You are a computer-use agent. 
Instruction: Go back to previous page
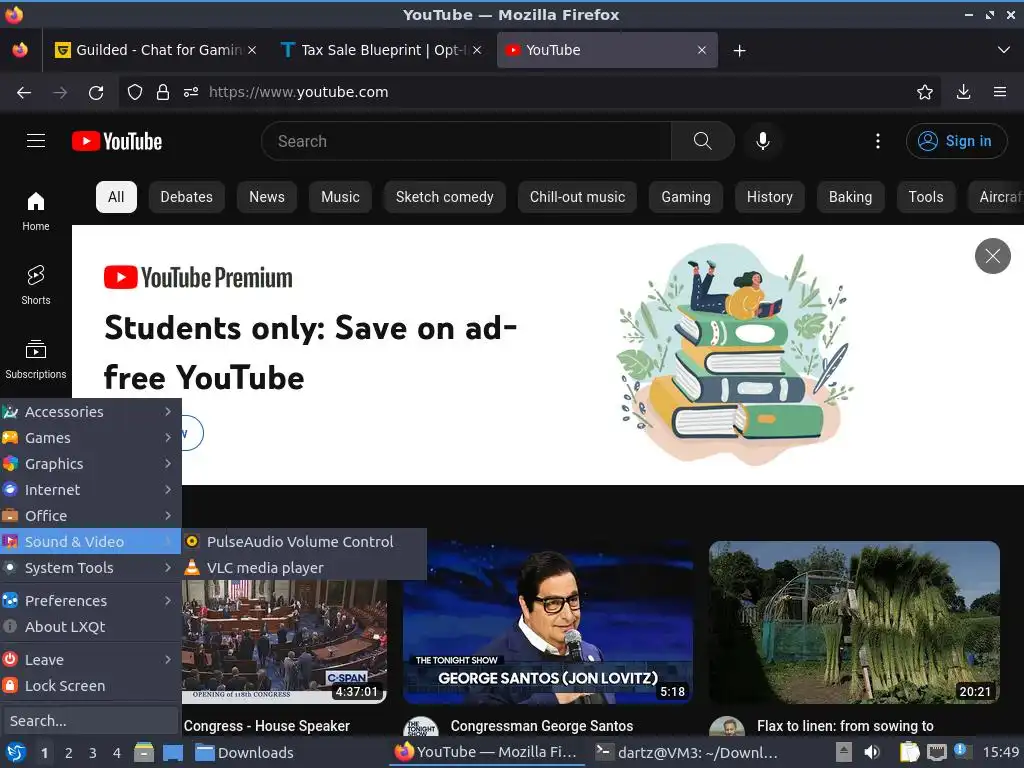pyautogui.click(x=24, y=92)
